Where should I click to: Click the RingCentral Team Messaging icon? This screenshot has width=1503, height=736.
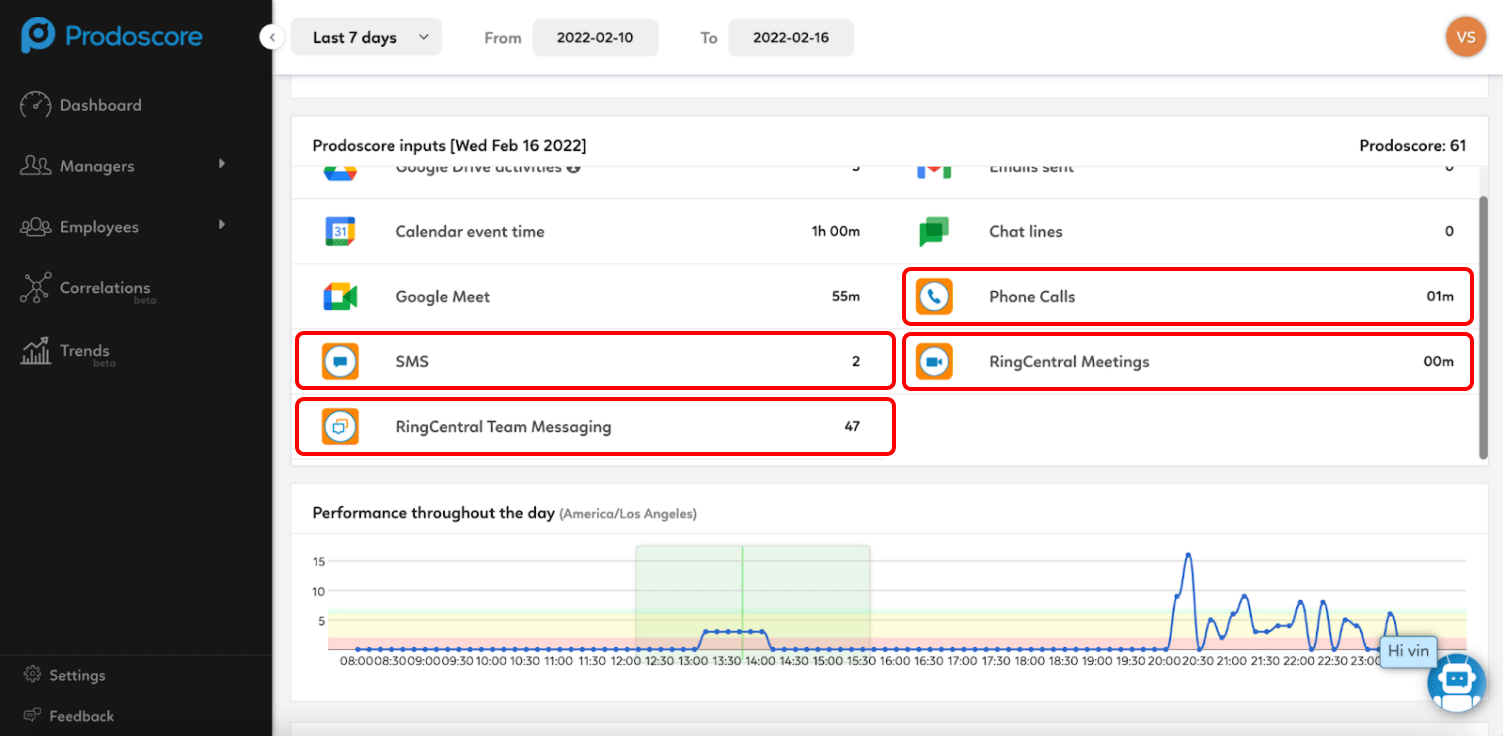point(340,426)
